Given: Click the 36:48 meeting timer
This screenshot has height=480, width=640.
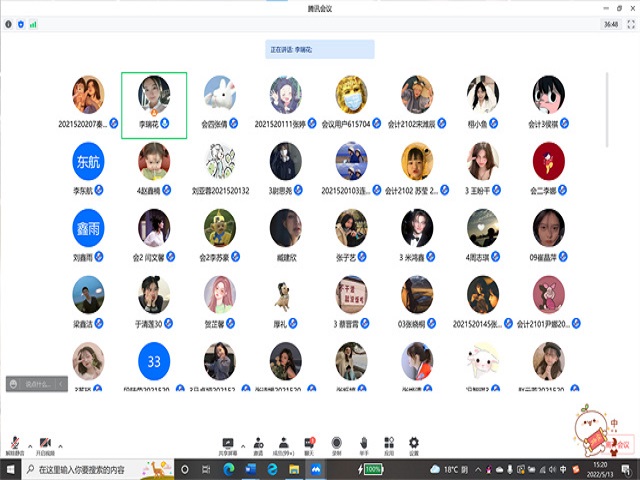Looking at the screenshot, I should click(x=610, y=24).
